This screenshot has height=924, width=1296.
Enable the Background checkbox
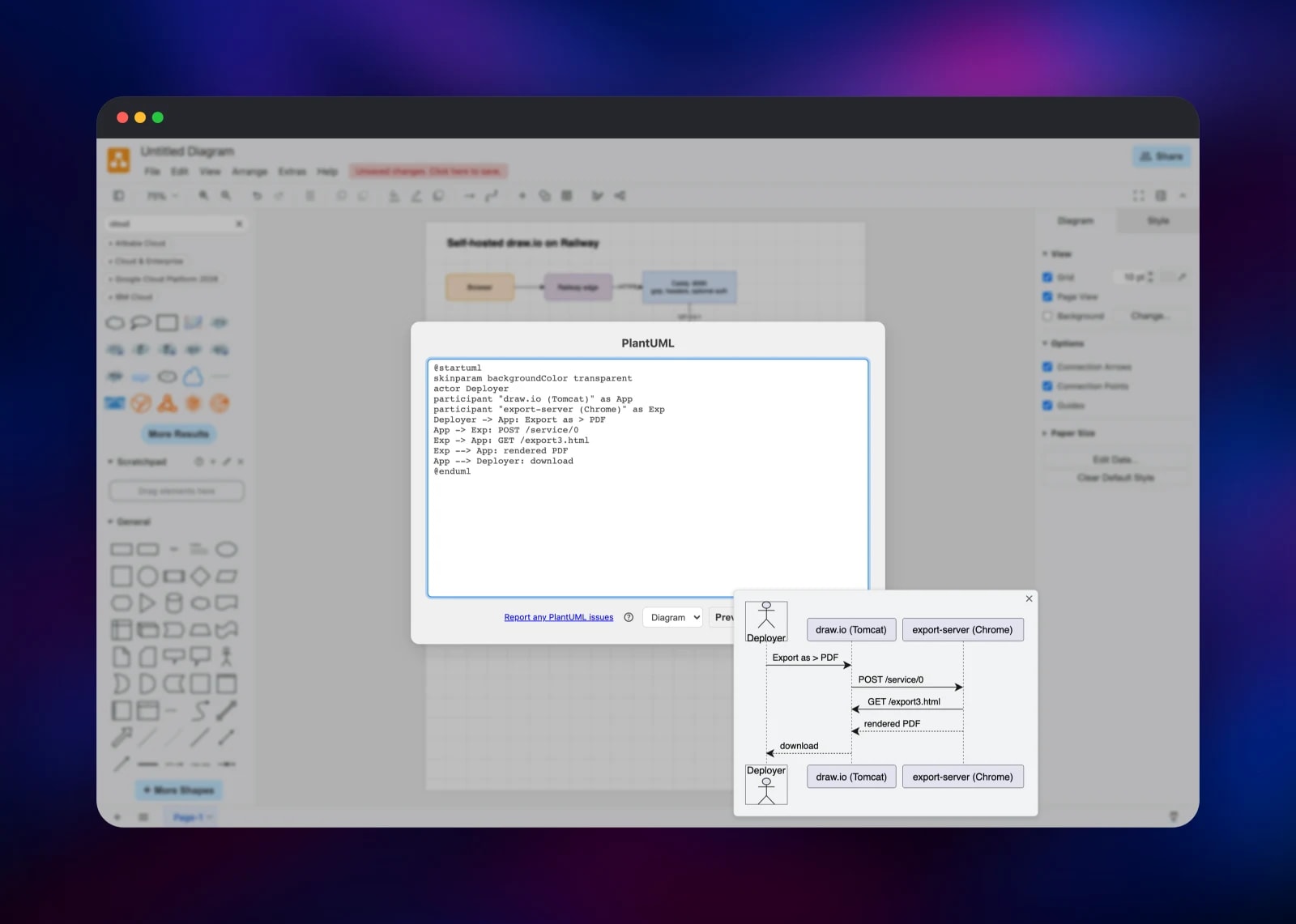coord(1047,316)
